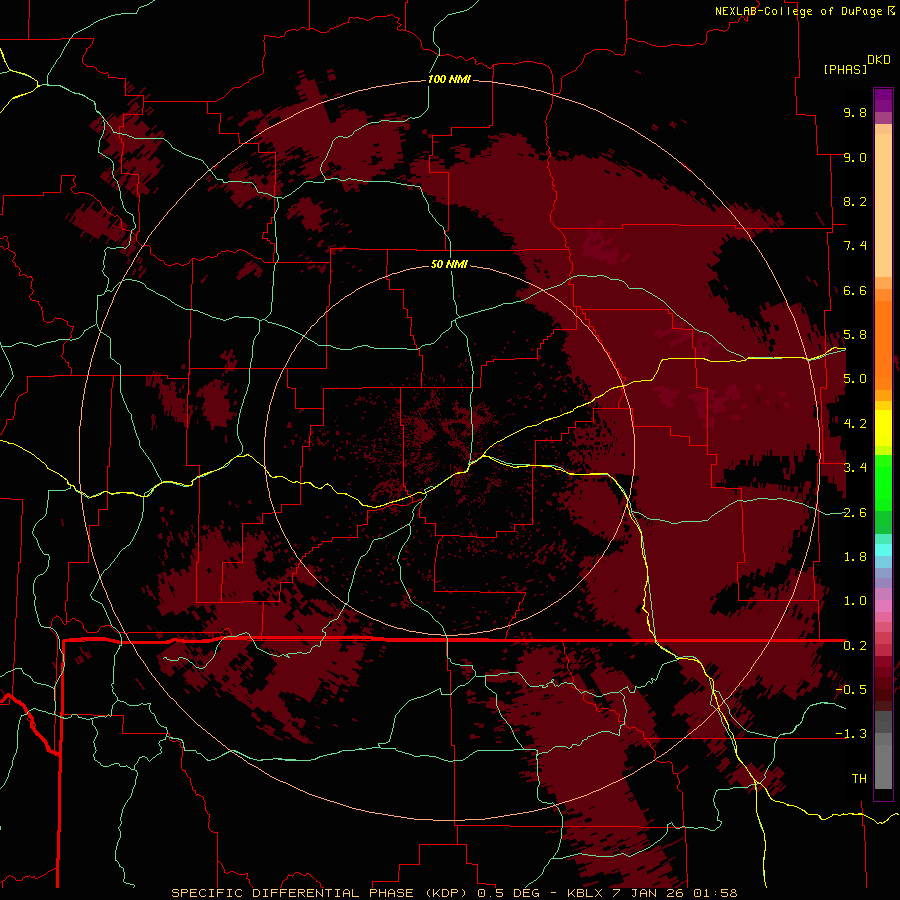
Task: Click the -1.3 legend value
Action: tap(851, 734)
